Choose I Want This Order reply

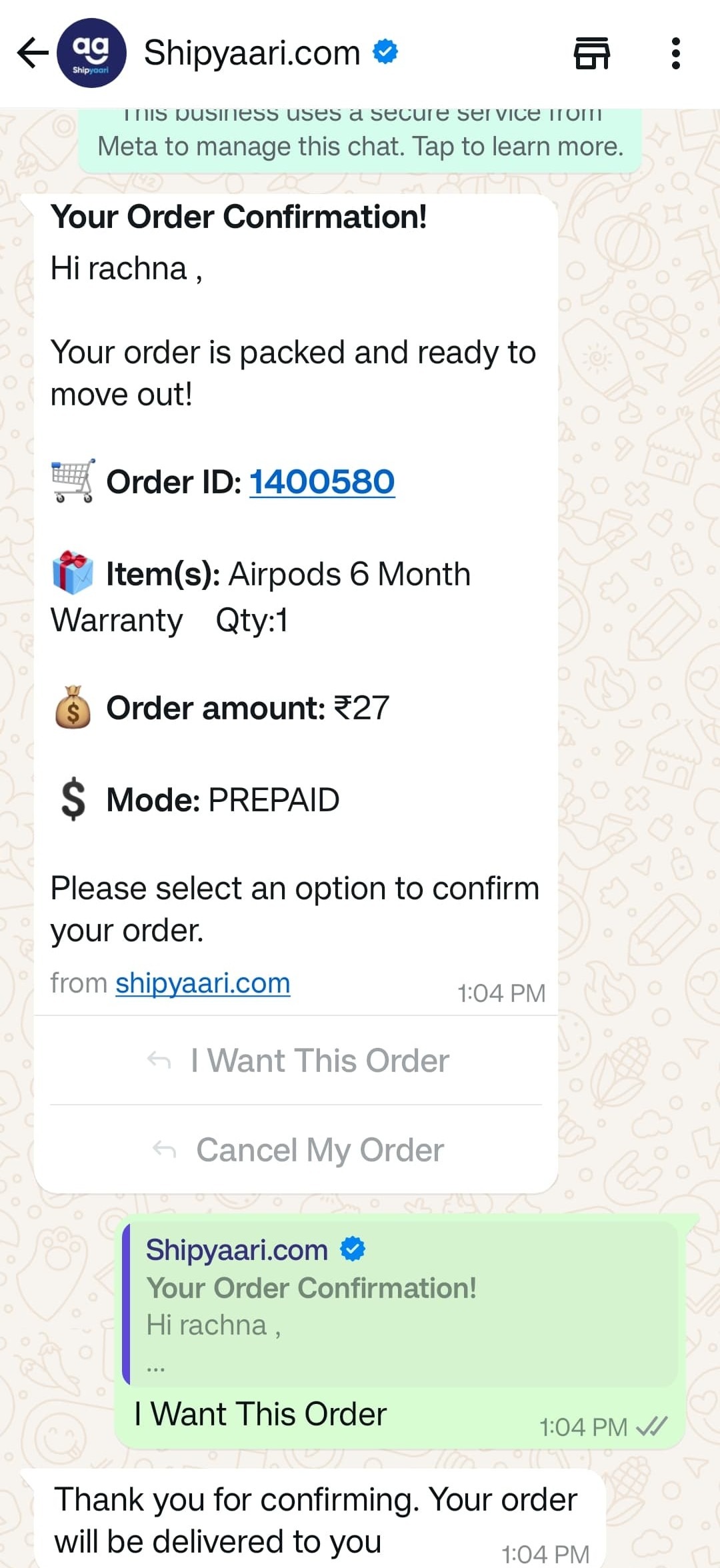tap(296, 1060)
